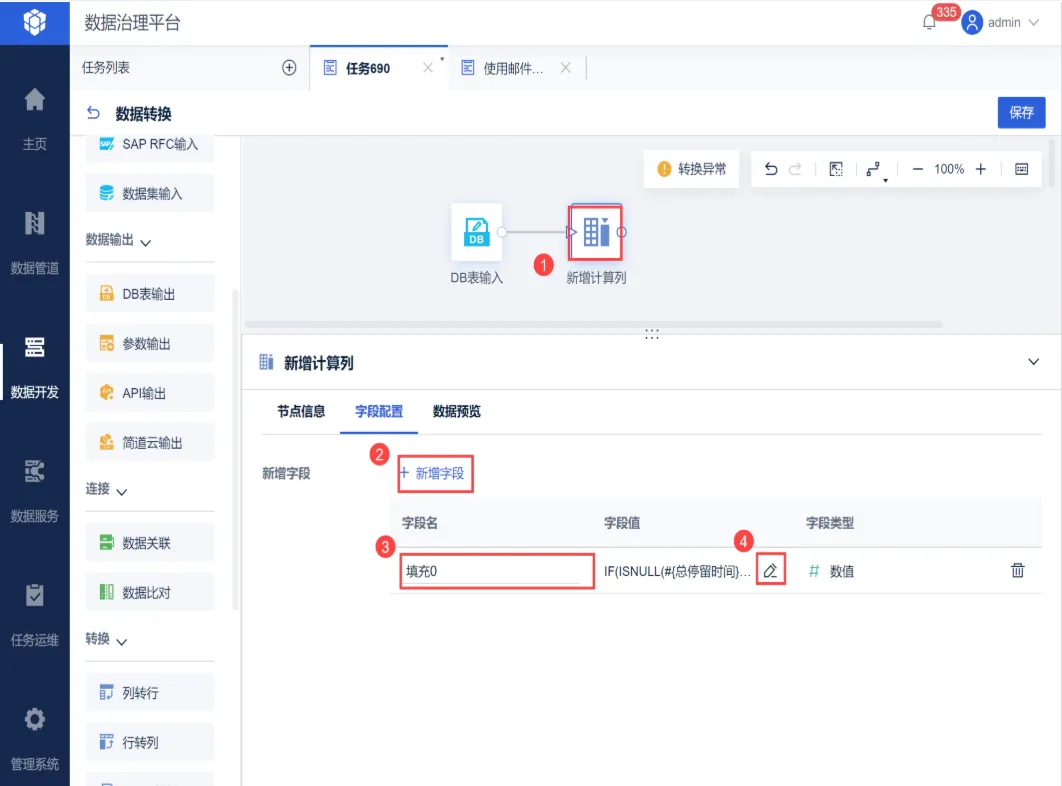Undo the last canvas action
The height and width of the screenshot is (786, 1062).
click(x=771, y=169)
